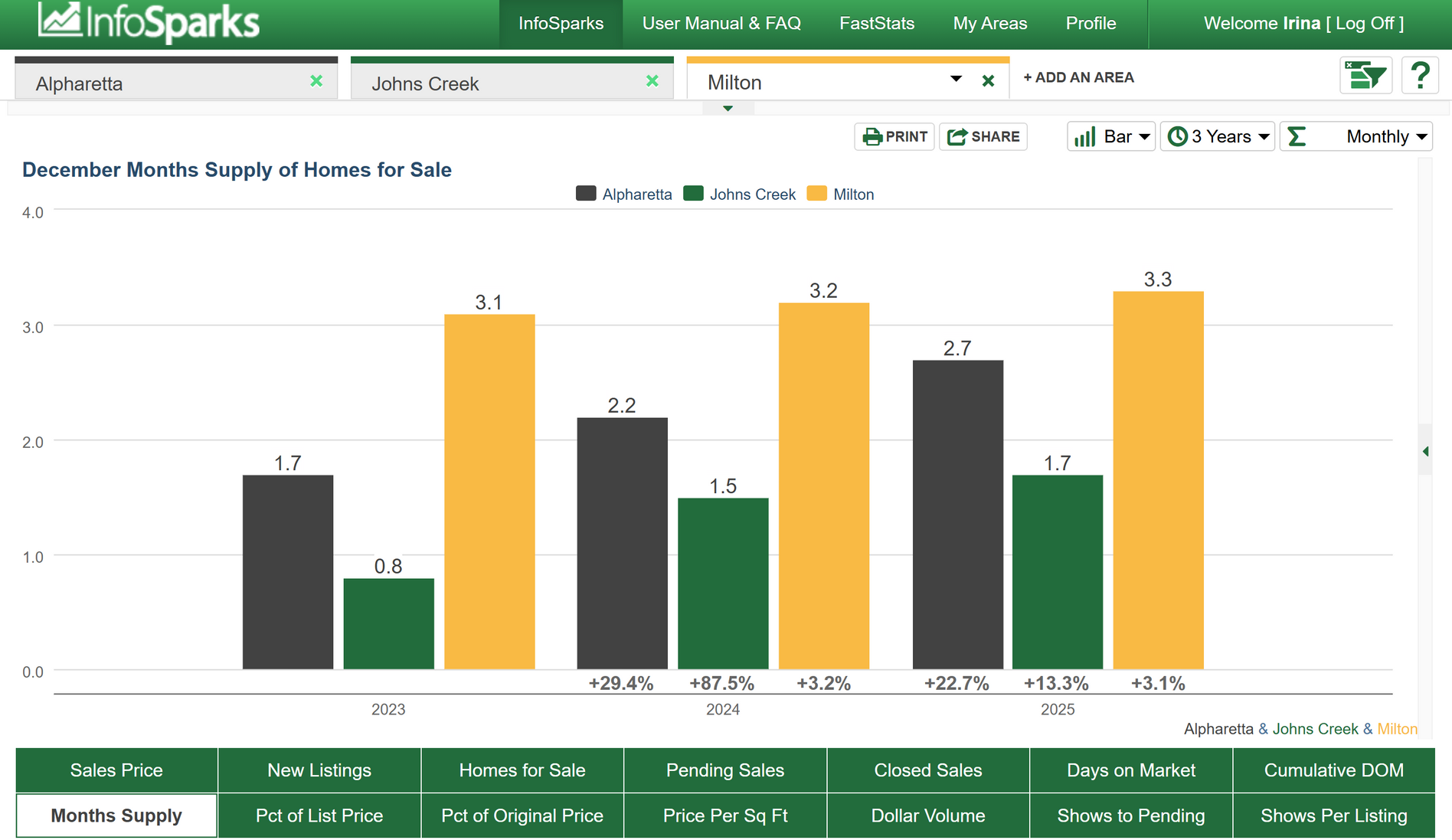Open the FastStats page
The image size is (1452, 840).
[877, 24]
